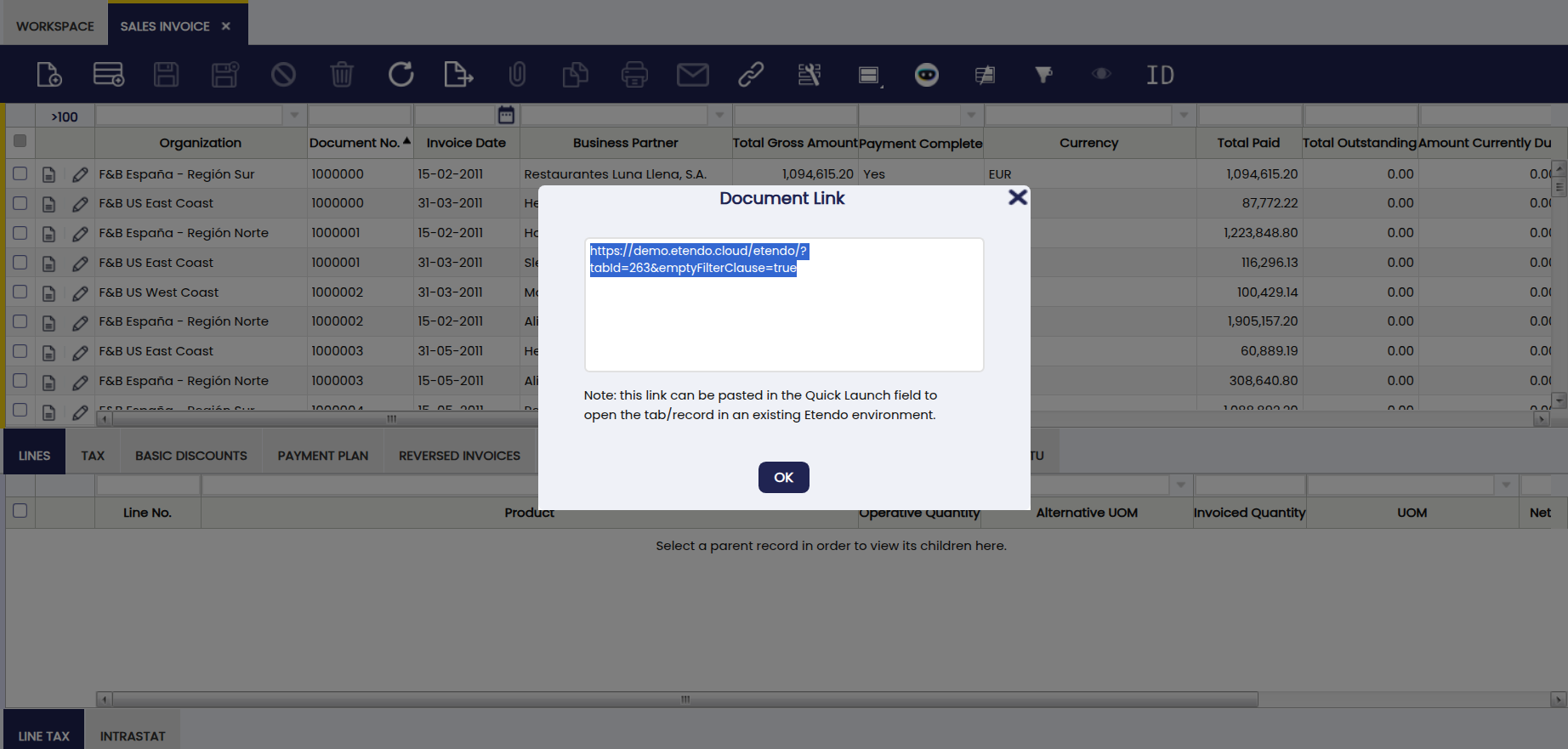Close the Document Link dialog

[x=1017, y=197]
